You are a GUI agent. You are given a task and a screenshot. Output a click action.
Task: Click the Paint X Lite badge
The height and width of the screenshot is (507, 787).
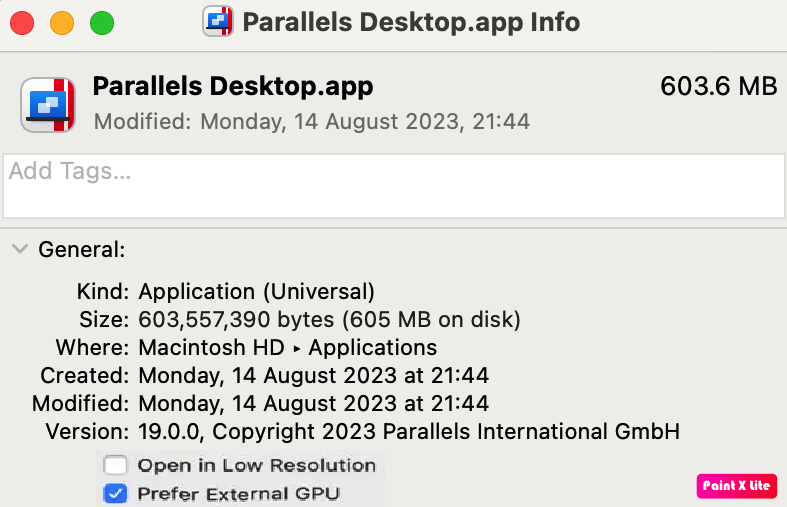[736, 485]
